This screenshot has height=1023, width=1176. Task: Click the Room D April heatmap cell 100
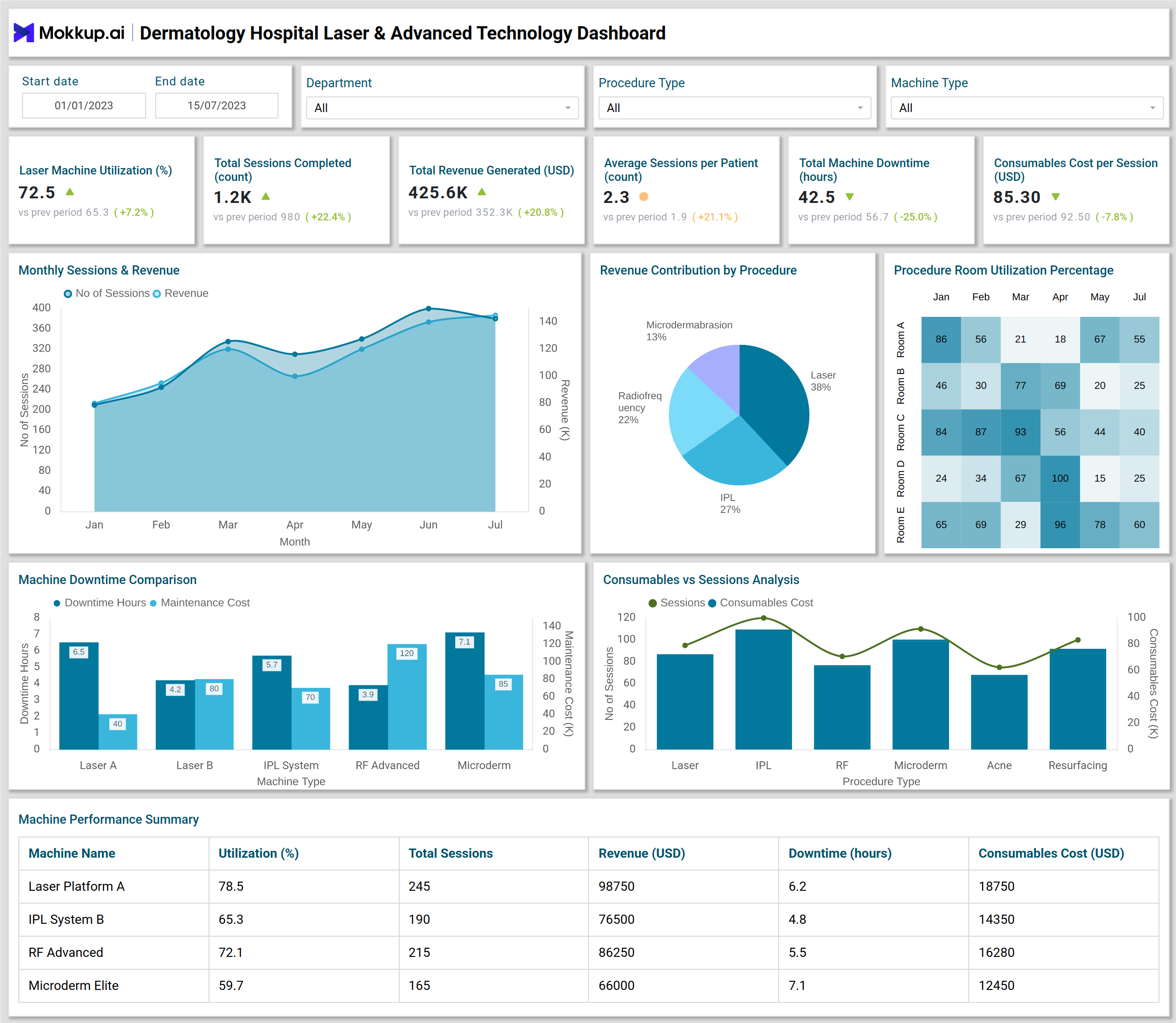pos(1060,478)
